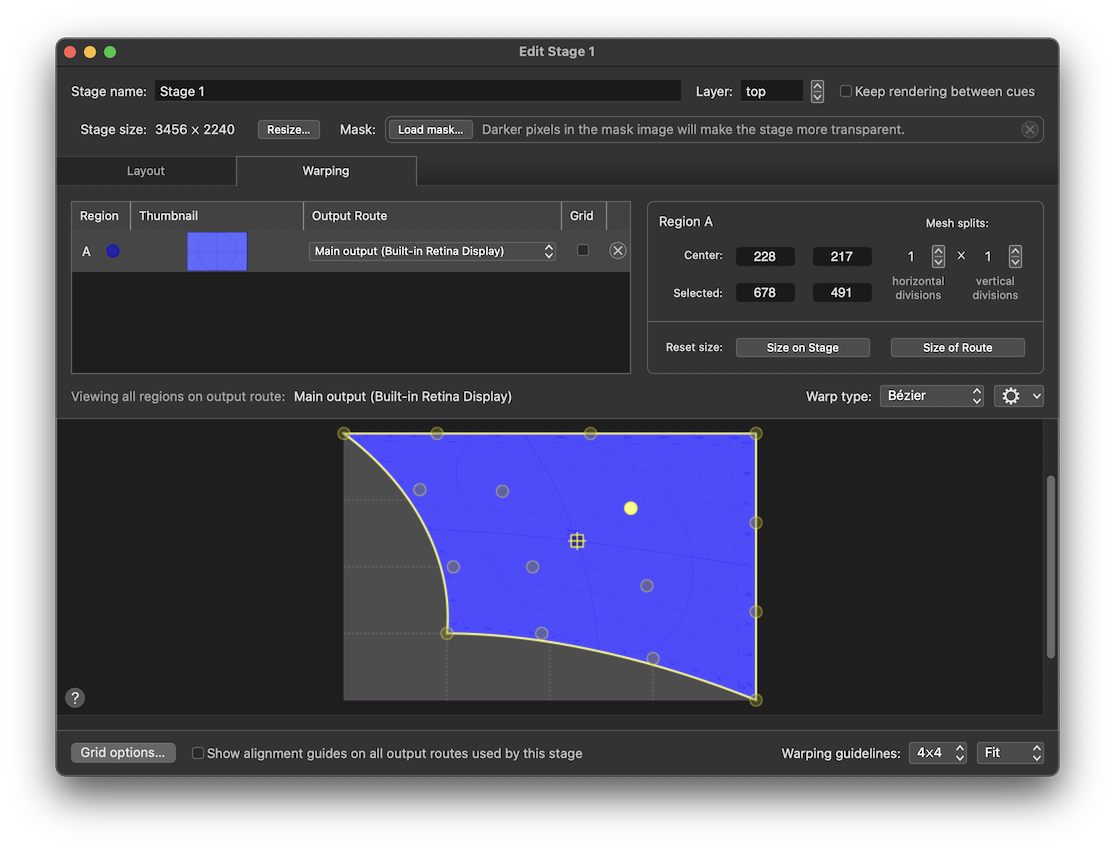The image size is (1115, 850).
Task: Toggle the Grid checkbox for Region A
Action: coord(585,250)
